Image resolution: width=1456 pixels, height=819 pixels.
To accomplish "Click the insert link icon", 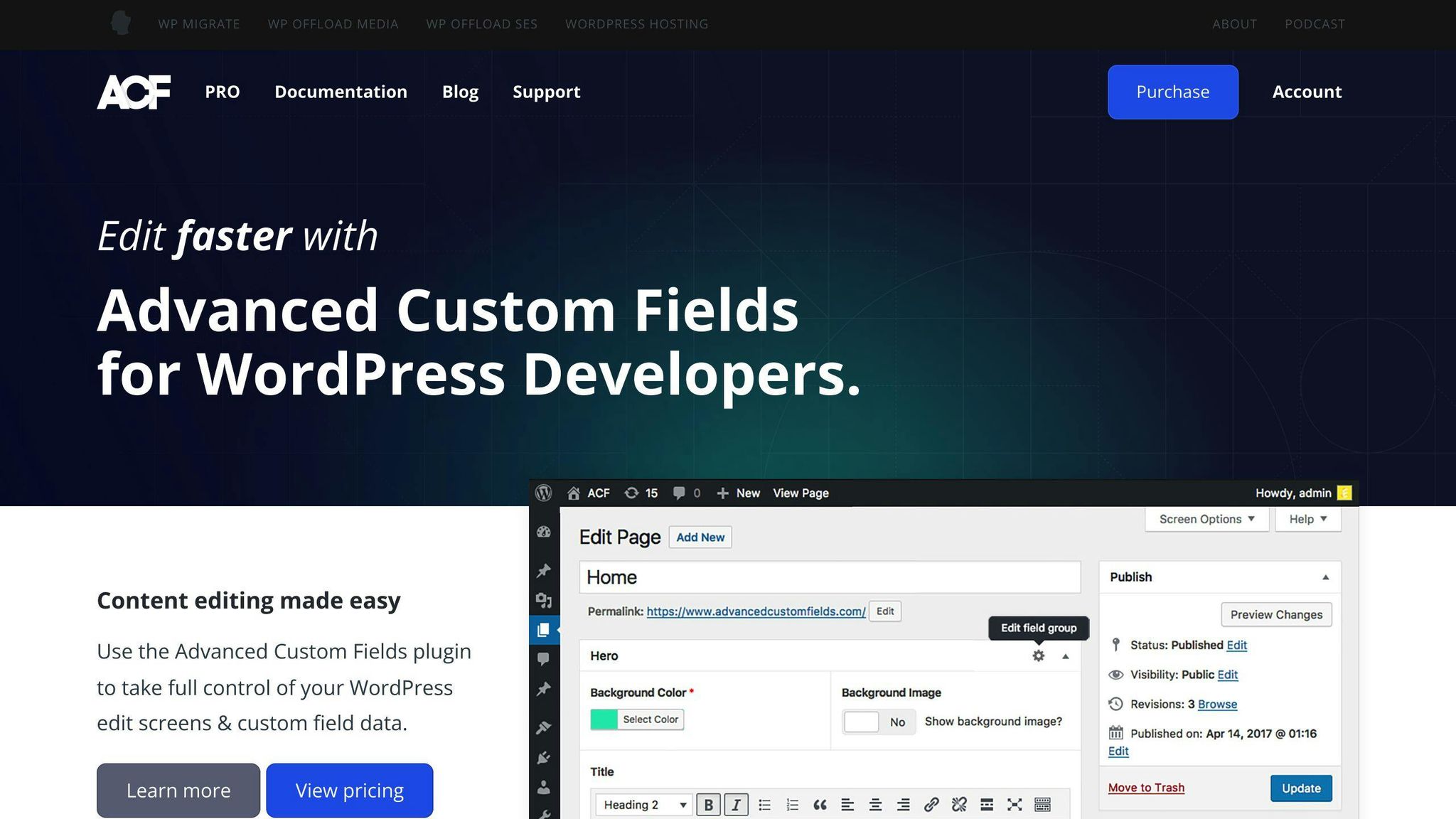I will 931,805.
